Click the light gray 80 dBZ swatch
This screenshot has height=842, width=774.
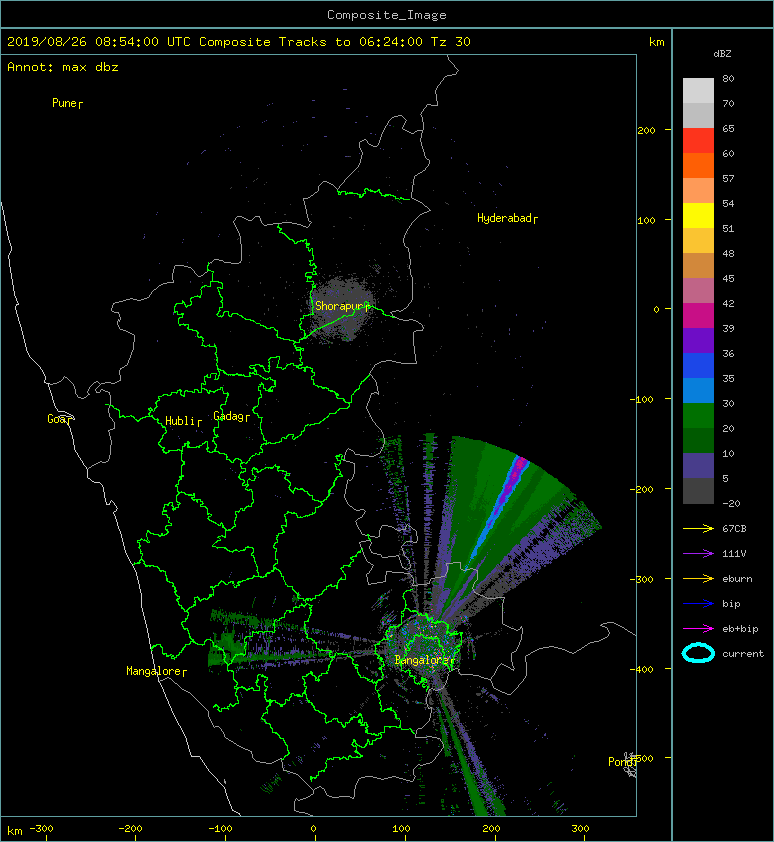pyautogui.click(x=698, y=90)
